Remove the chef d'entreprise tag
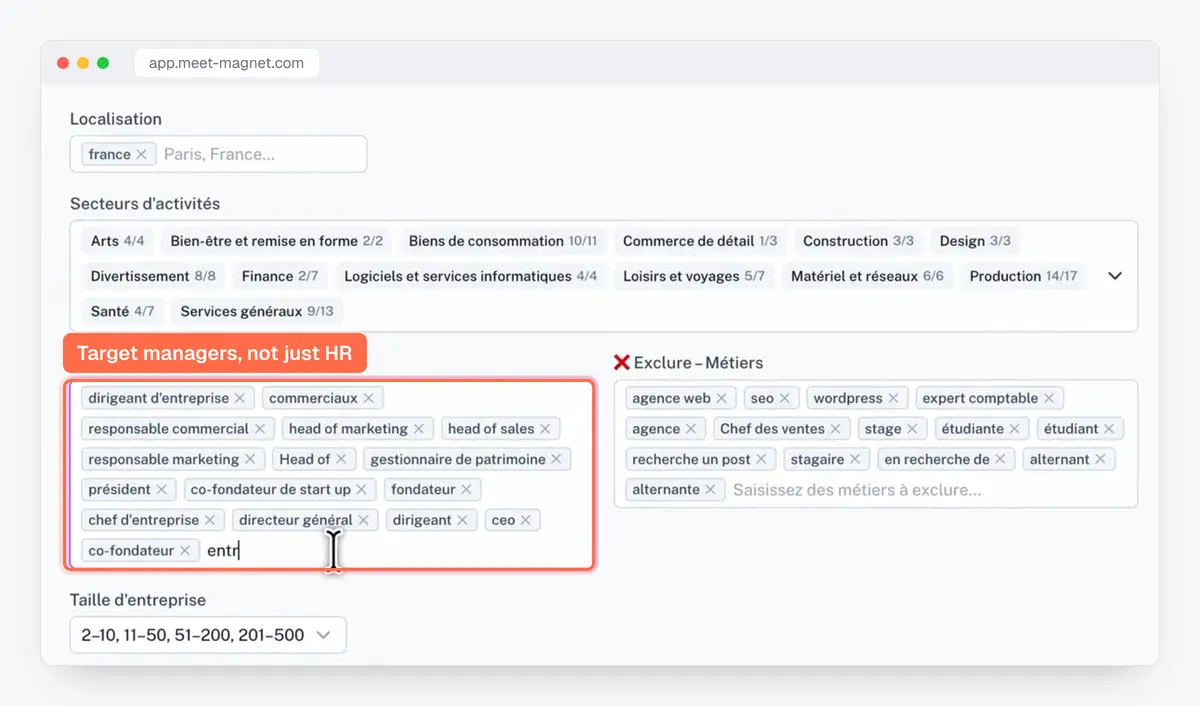This screenshot has height=706, width=1200. click(210, 520)
